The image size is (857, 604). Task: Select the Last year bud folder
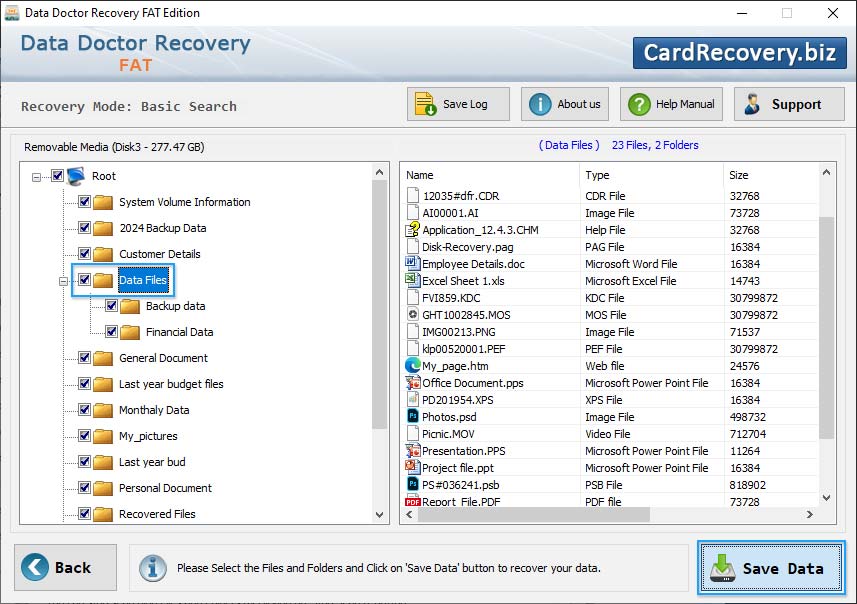(x=152, y=462)
